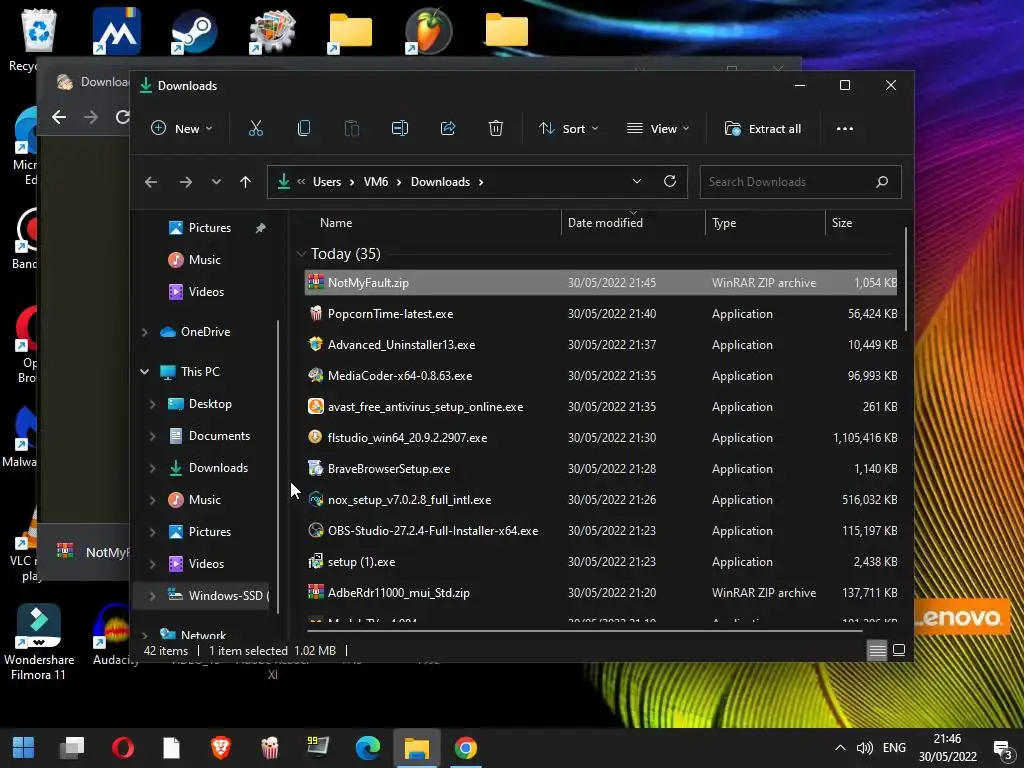
Task: Select avast_free_antivirus_setup_online.exe file
Action: click(601, 407)
